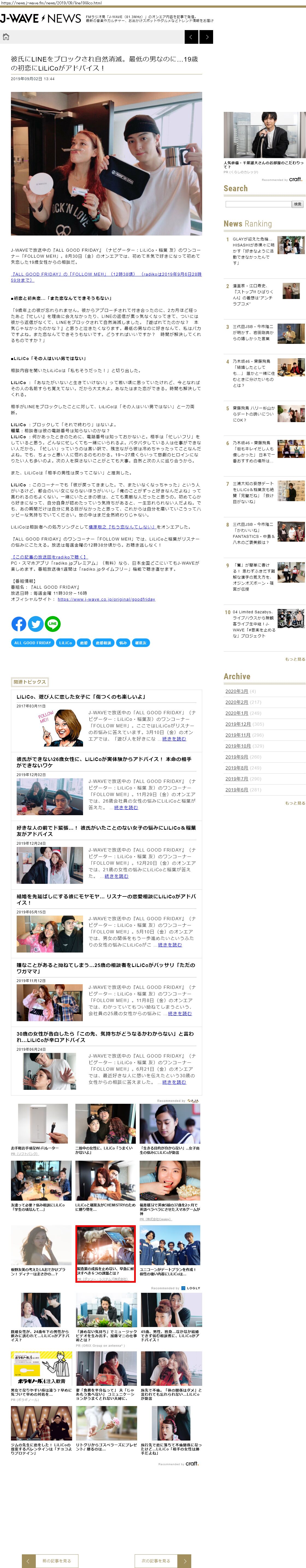Go to previous article with left arrow

[x=190, y=37]
